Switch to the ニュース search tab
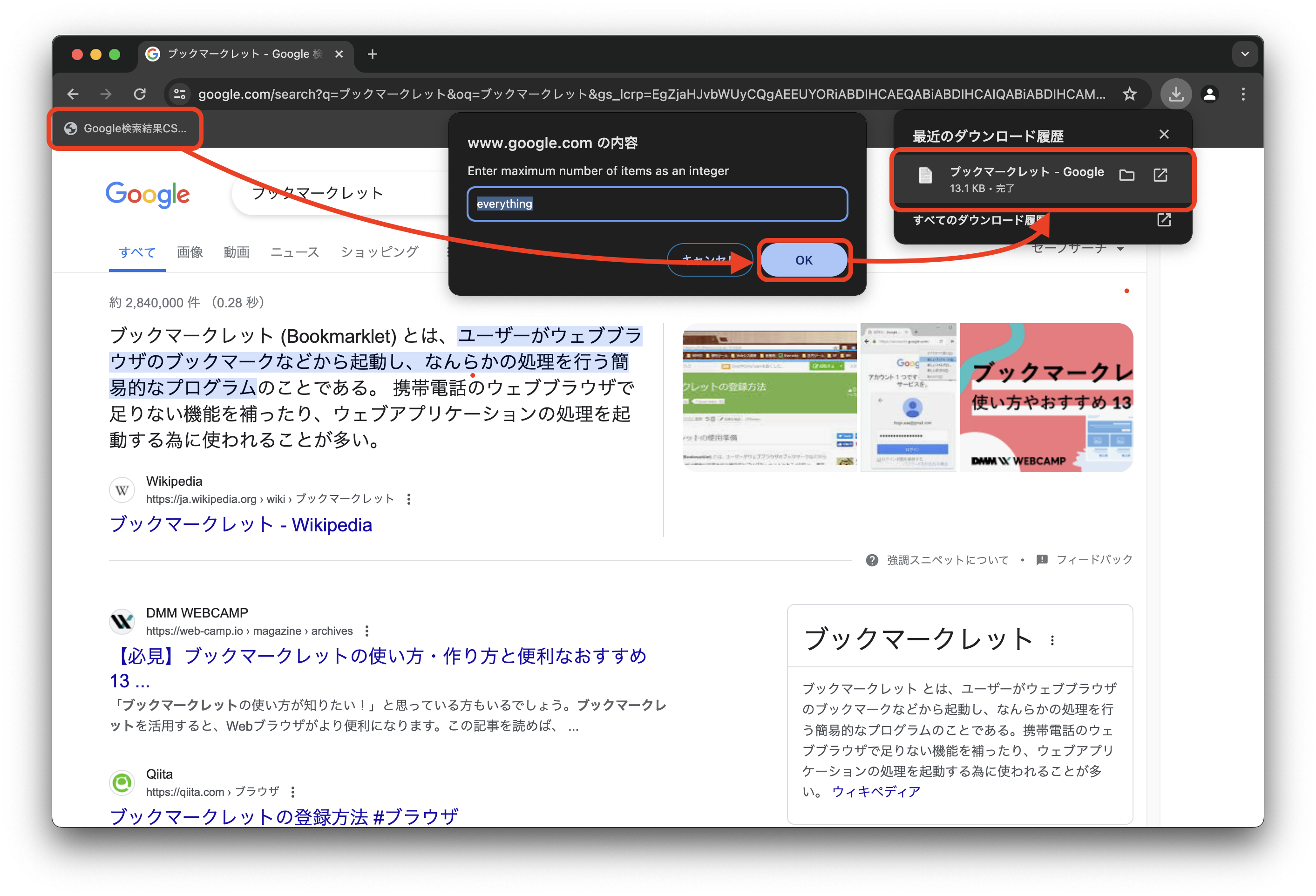The height and width of the screenshot is (896, 1316). tap(294, 252)
